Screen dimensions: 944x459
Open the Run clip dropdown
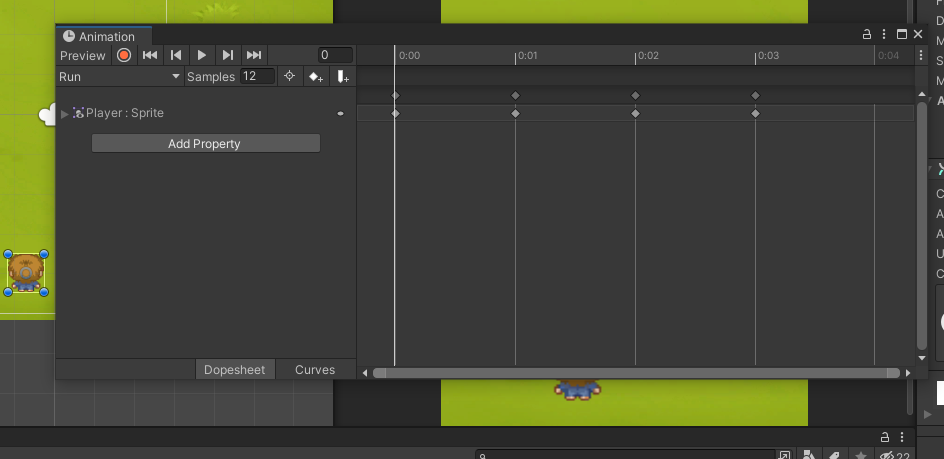pyautogui.click(x=120, y=76)
